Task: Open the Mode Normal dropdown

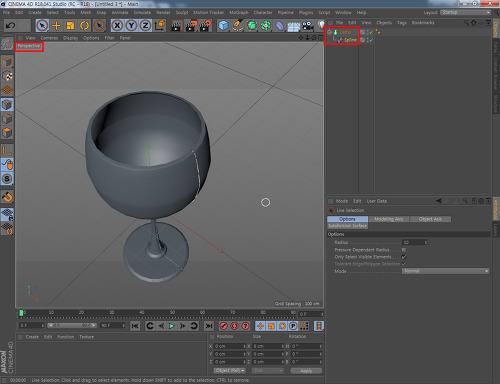Action: 446,271
